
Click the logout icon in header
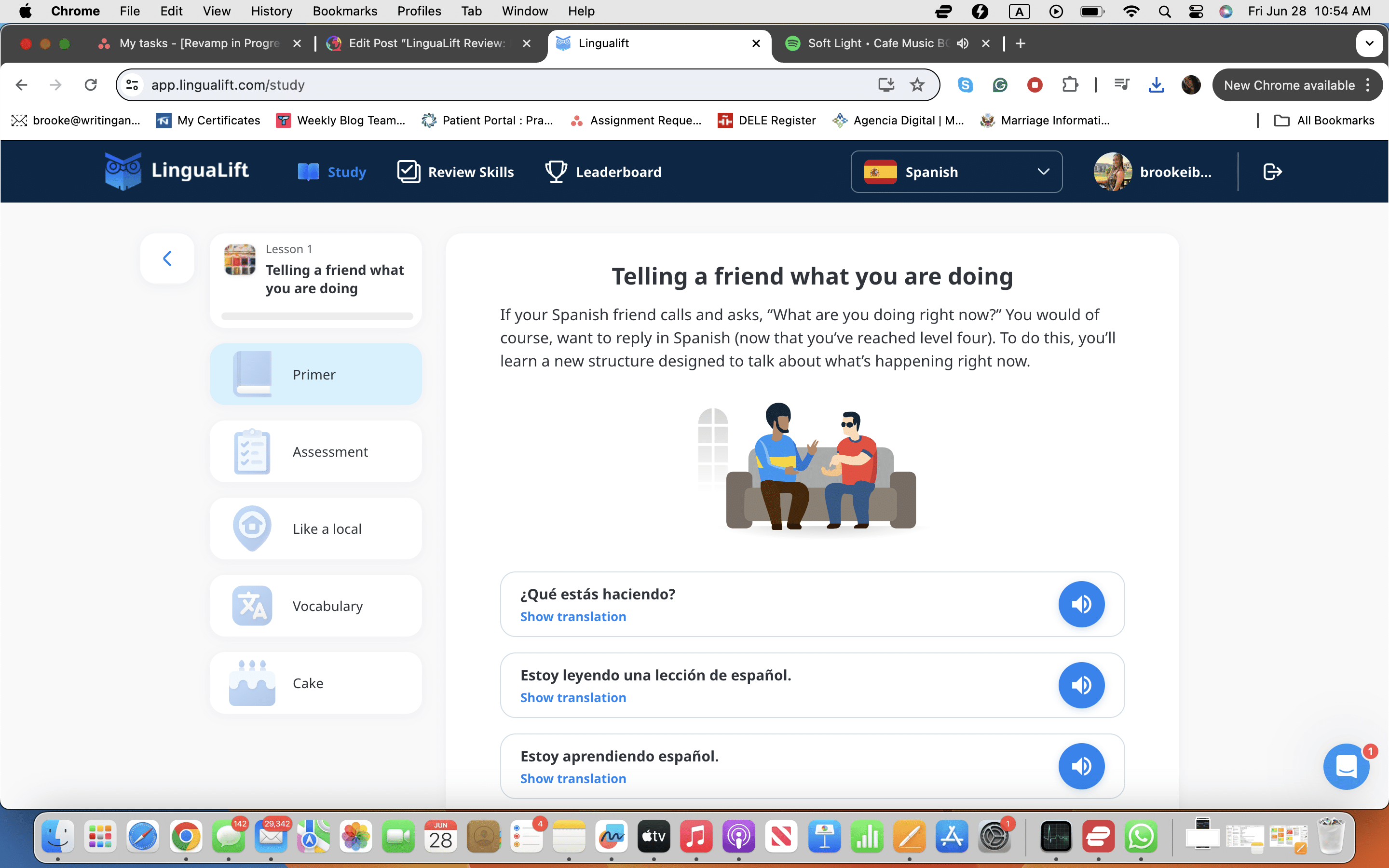click(x=1272, y=172)
